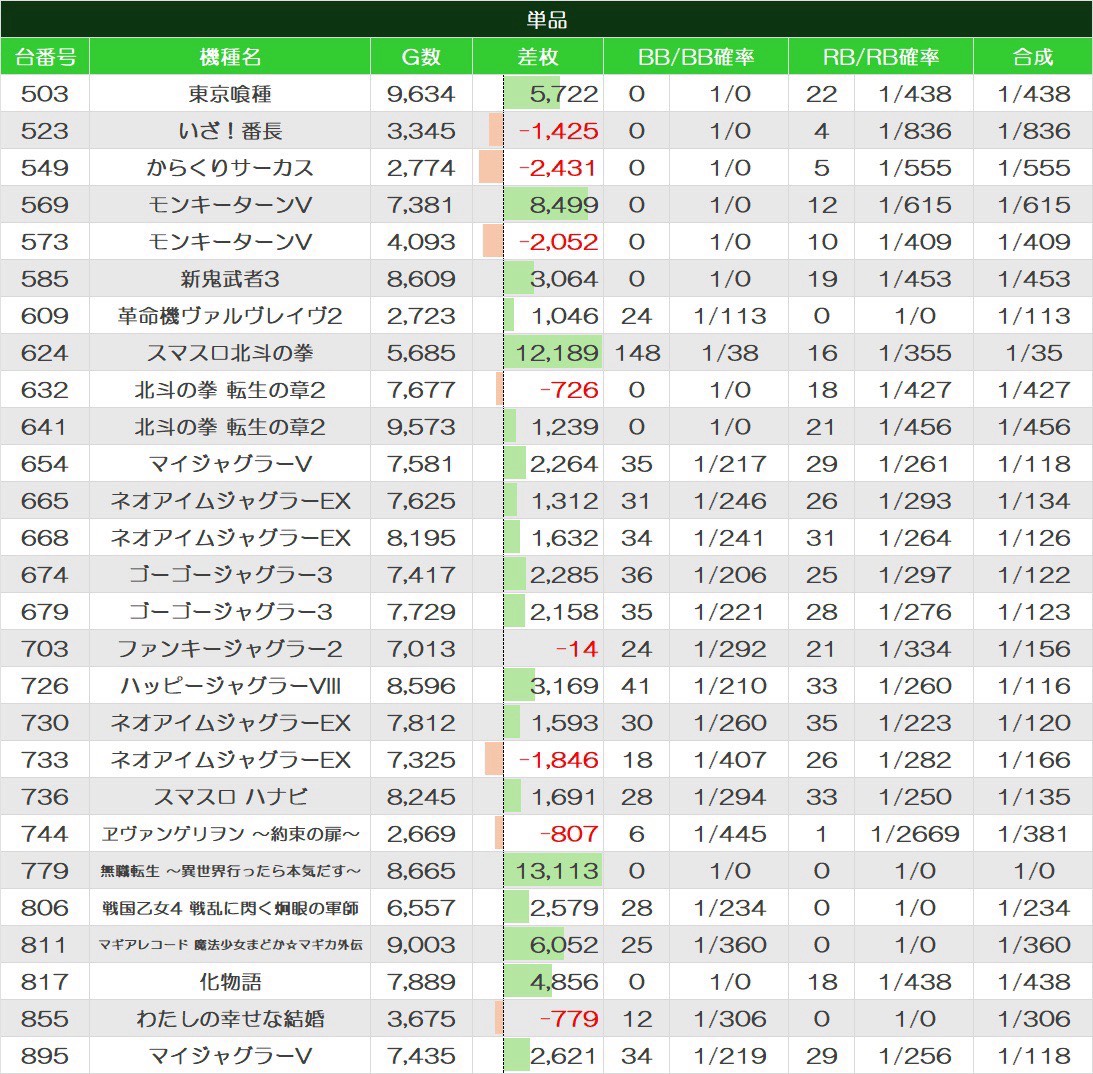Select 無職転生 machine name in row 779
This screenshot has height=1074, width=1093.
(x=230, y=869)
